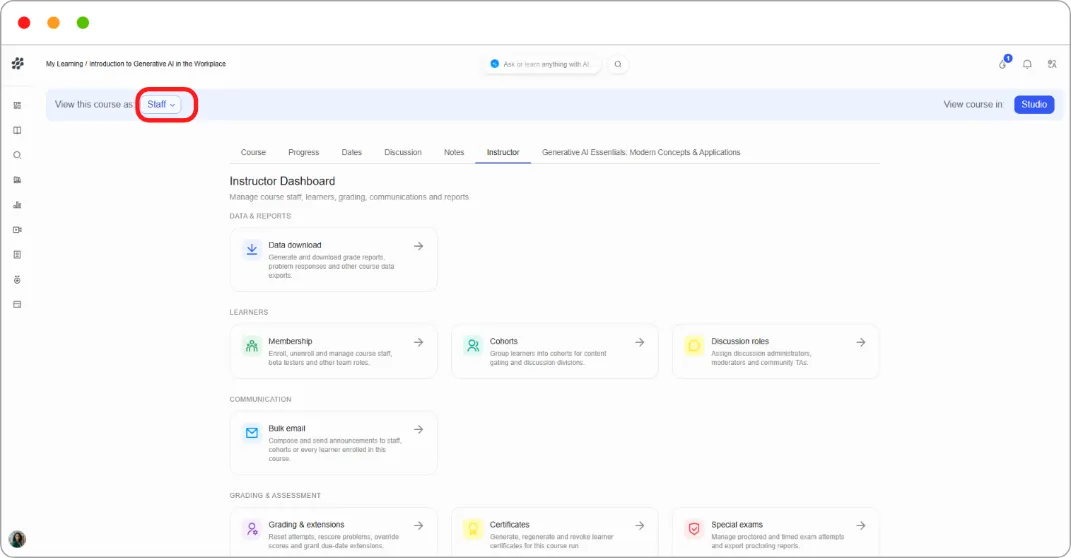1071x558 pixels.
Task: Click the arrow on Grading & extensions card
Action: coord(419,526)
